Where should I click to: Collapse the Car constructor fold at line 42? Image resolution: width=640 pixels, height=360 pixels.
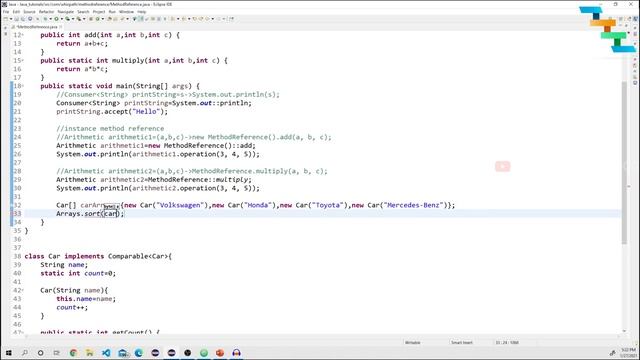(22, 290)
